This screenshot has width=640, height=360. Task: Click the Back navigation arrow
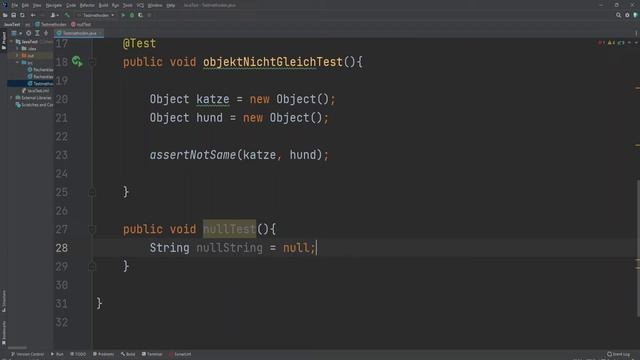(33, 15)
